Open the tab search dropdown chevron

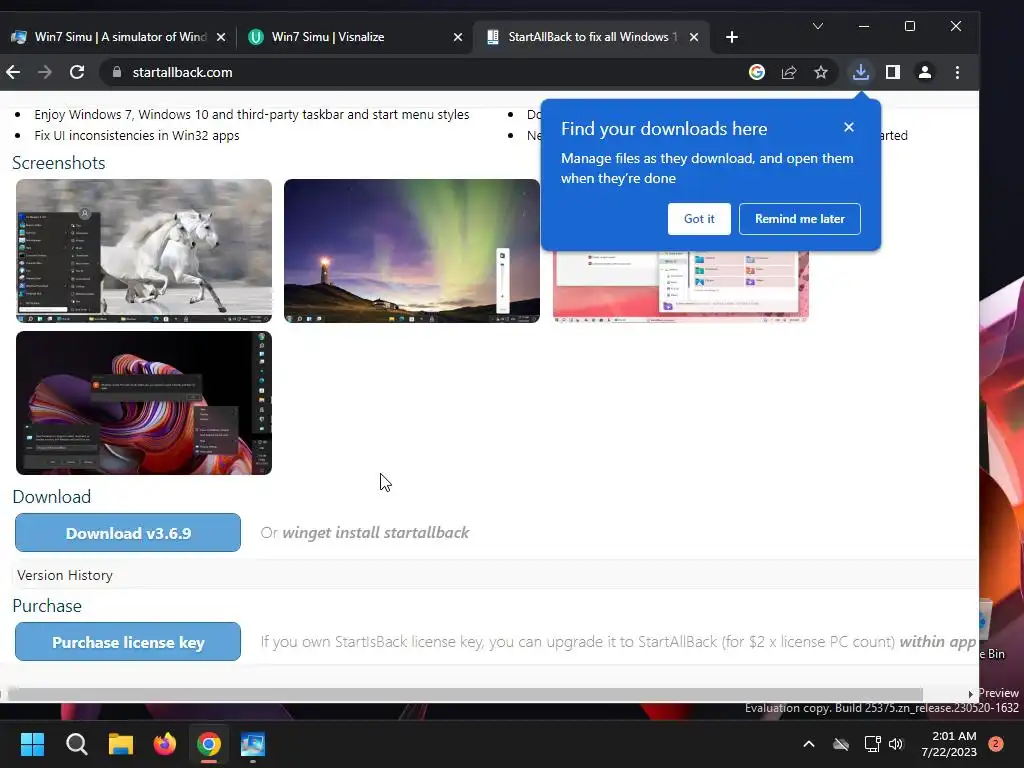coord(818,26)
